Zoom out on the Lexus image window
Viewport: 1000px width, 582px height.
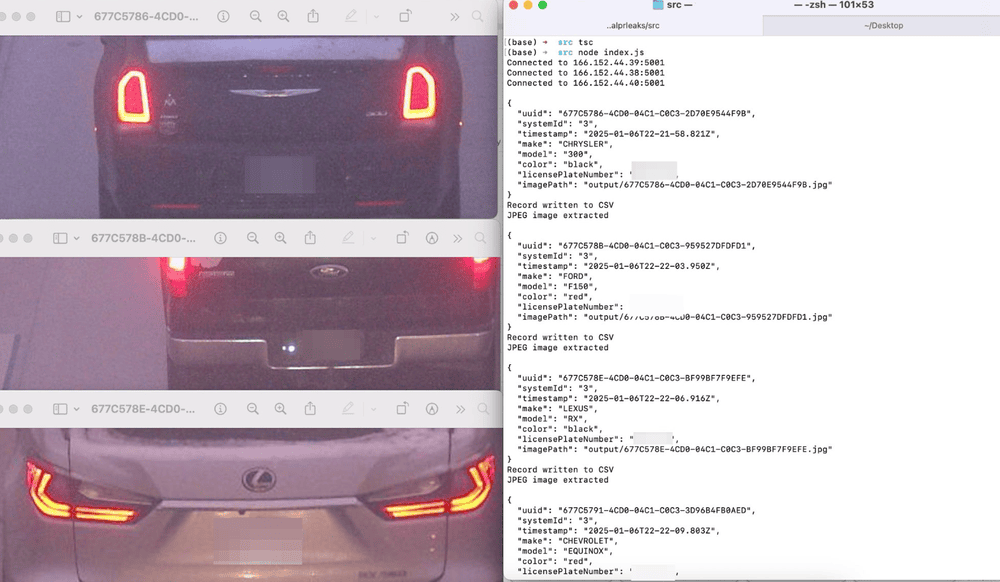(253, 409)
